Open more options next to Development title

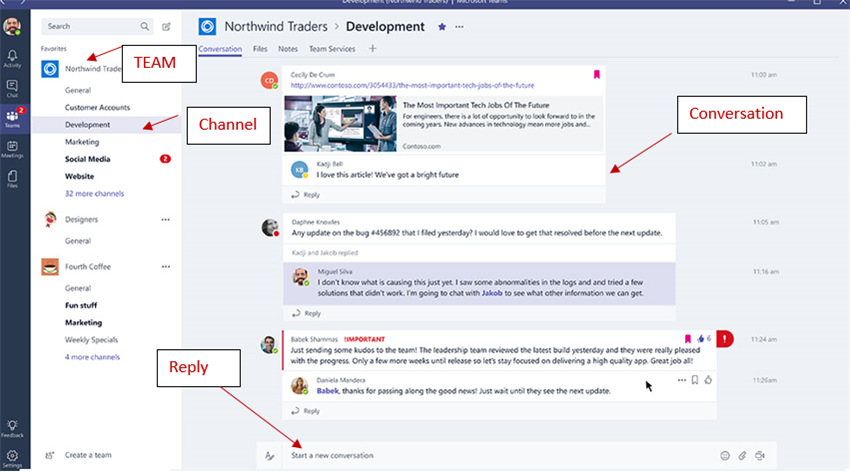(x=459, y=27)
